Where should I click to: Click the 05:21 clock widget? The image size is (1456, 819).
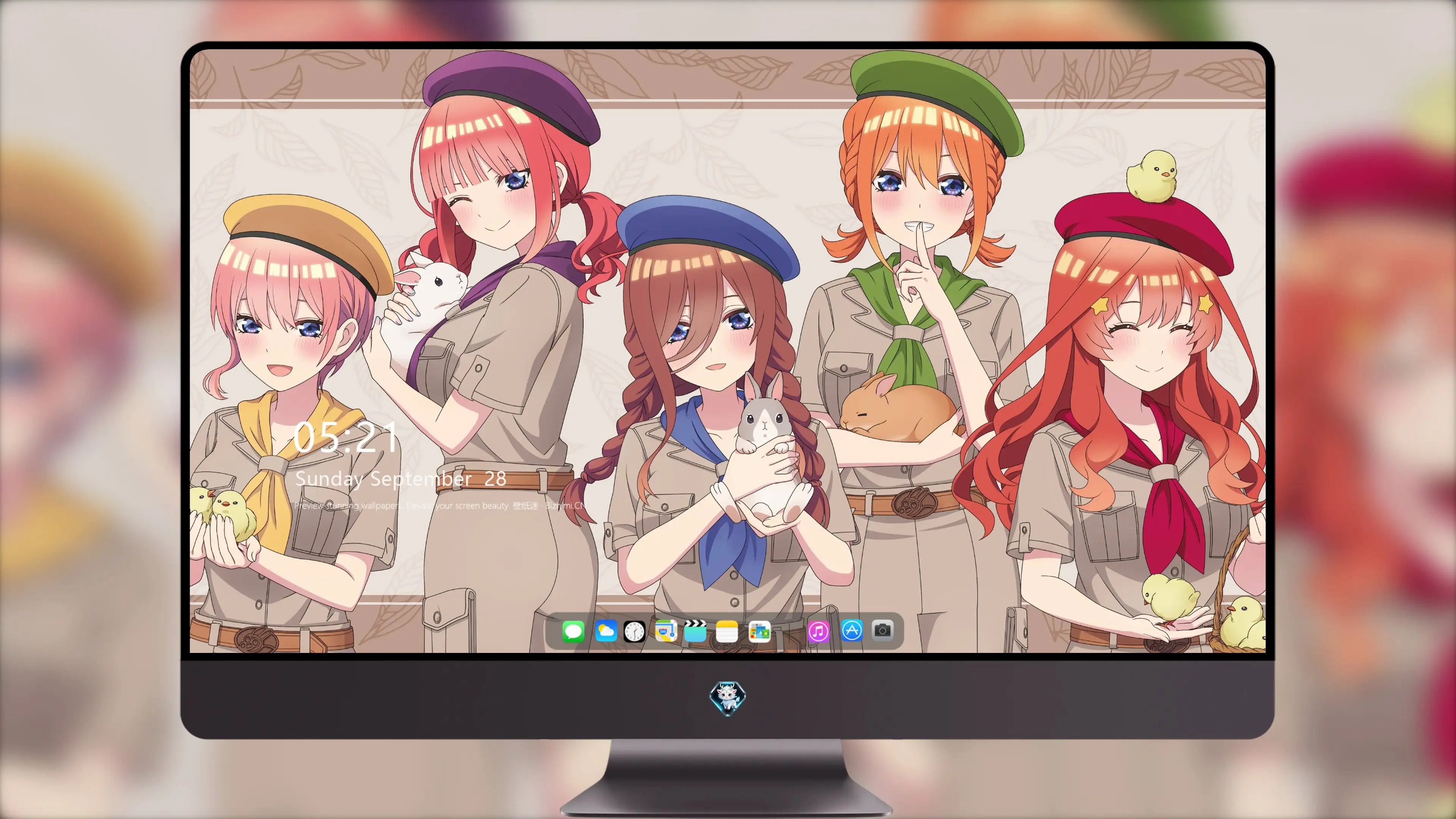(x=345, y=438)
